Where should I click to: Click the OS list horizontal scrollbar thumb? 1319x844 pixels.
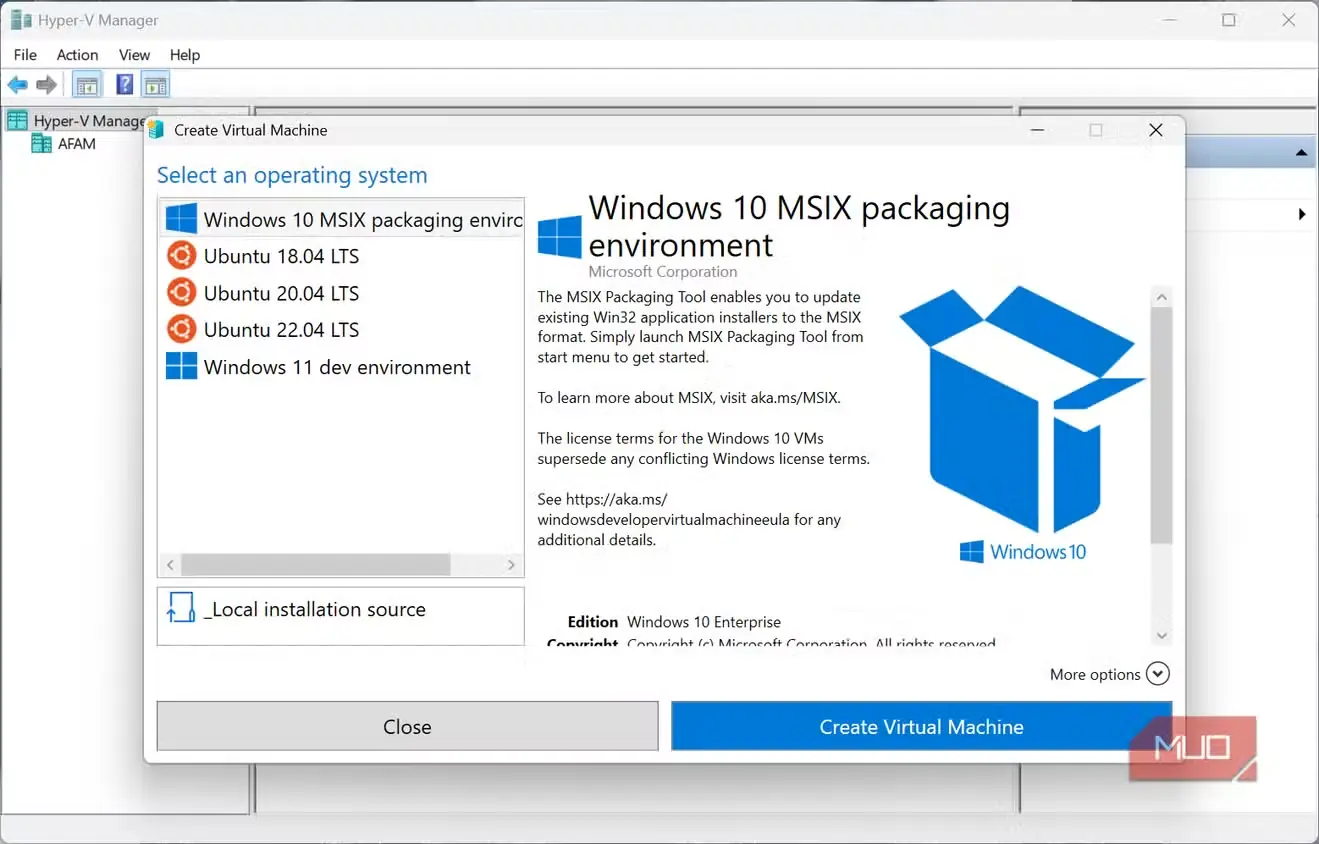(x=316, y=565)
